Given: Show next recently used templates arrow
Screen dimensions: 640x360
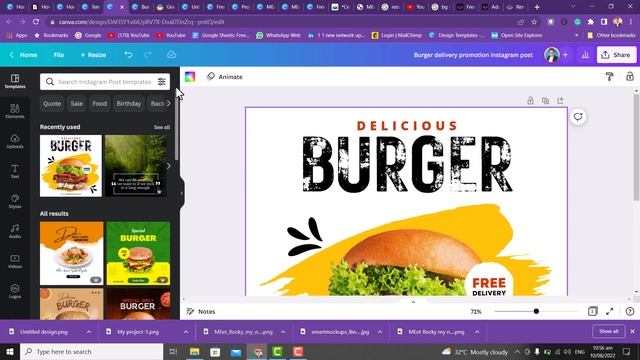Looking at the screenshot, I should (x=168, y=166).
